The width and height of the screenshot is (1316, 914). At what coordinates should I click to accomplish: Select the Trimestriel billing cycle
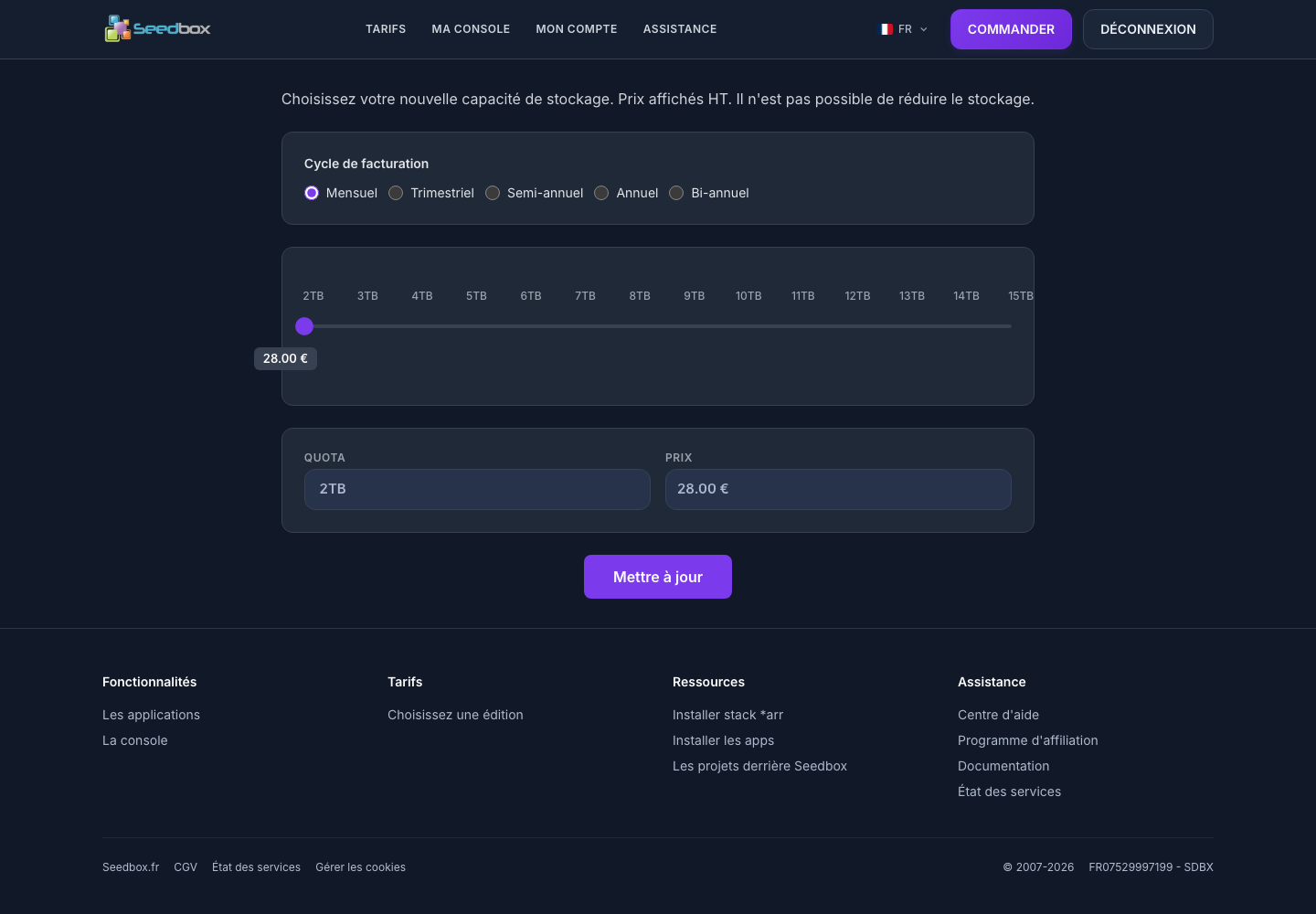396,193
